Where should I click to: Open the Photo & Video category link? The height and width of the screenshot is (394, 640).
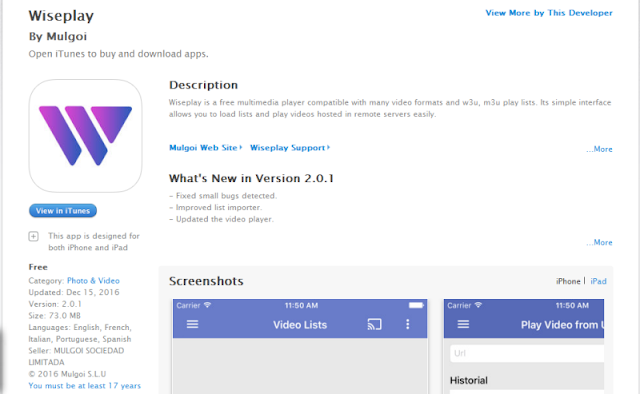coord(93,281)
